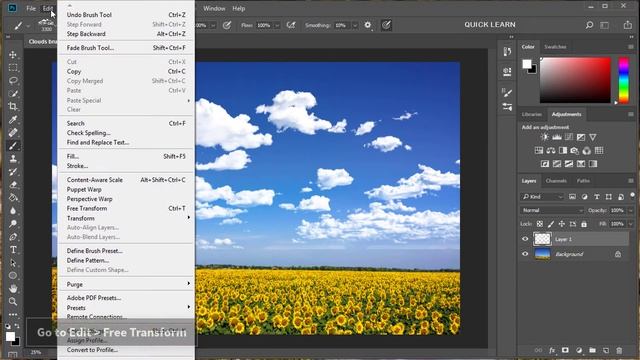
Task: Select the Hand tool
Action: pos(13,289)
